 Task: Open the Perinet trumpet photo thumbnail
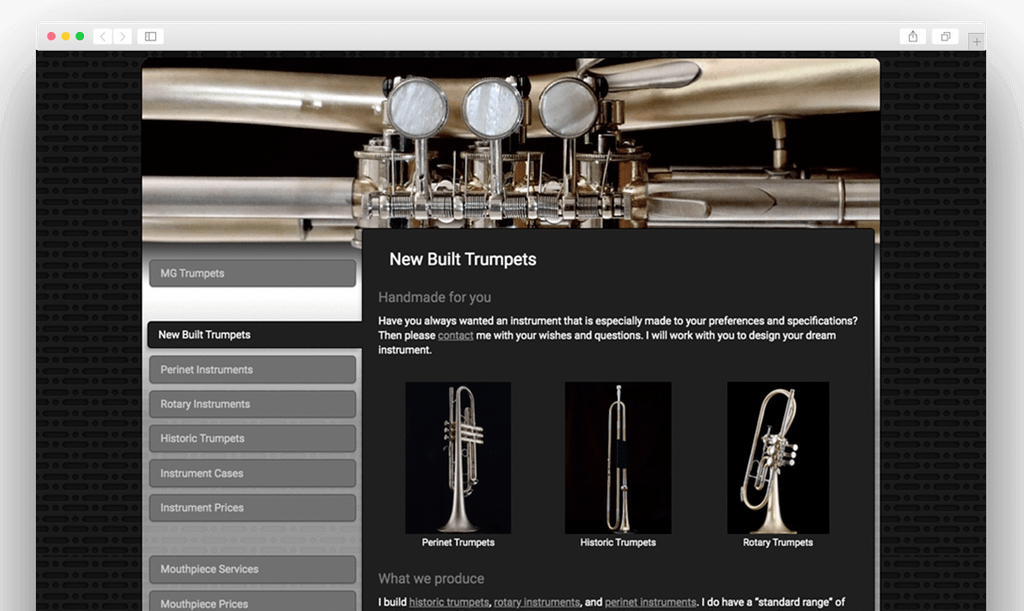(458, 458)
